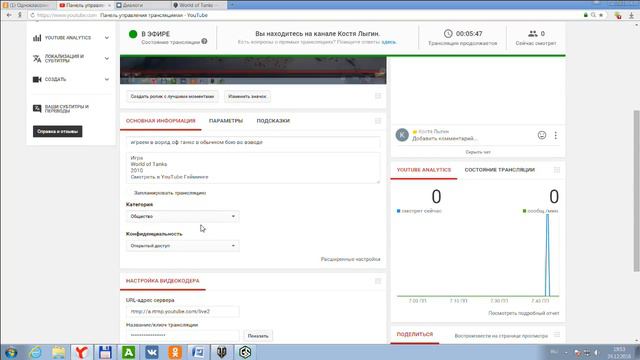This screenshot has height=360, width=640.
Task: Open the green A application on taskbar
Action: [x=128, y=352]
